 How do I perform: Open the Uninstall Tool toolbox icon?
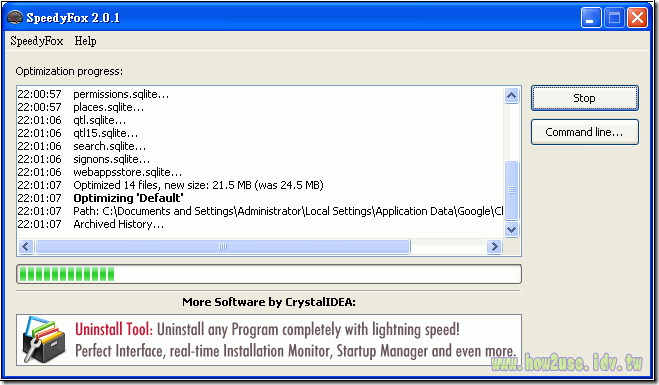coord(44,340)
